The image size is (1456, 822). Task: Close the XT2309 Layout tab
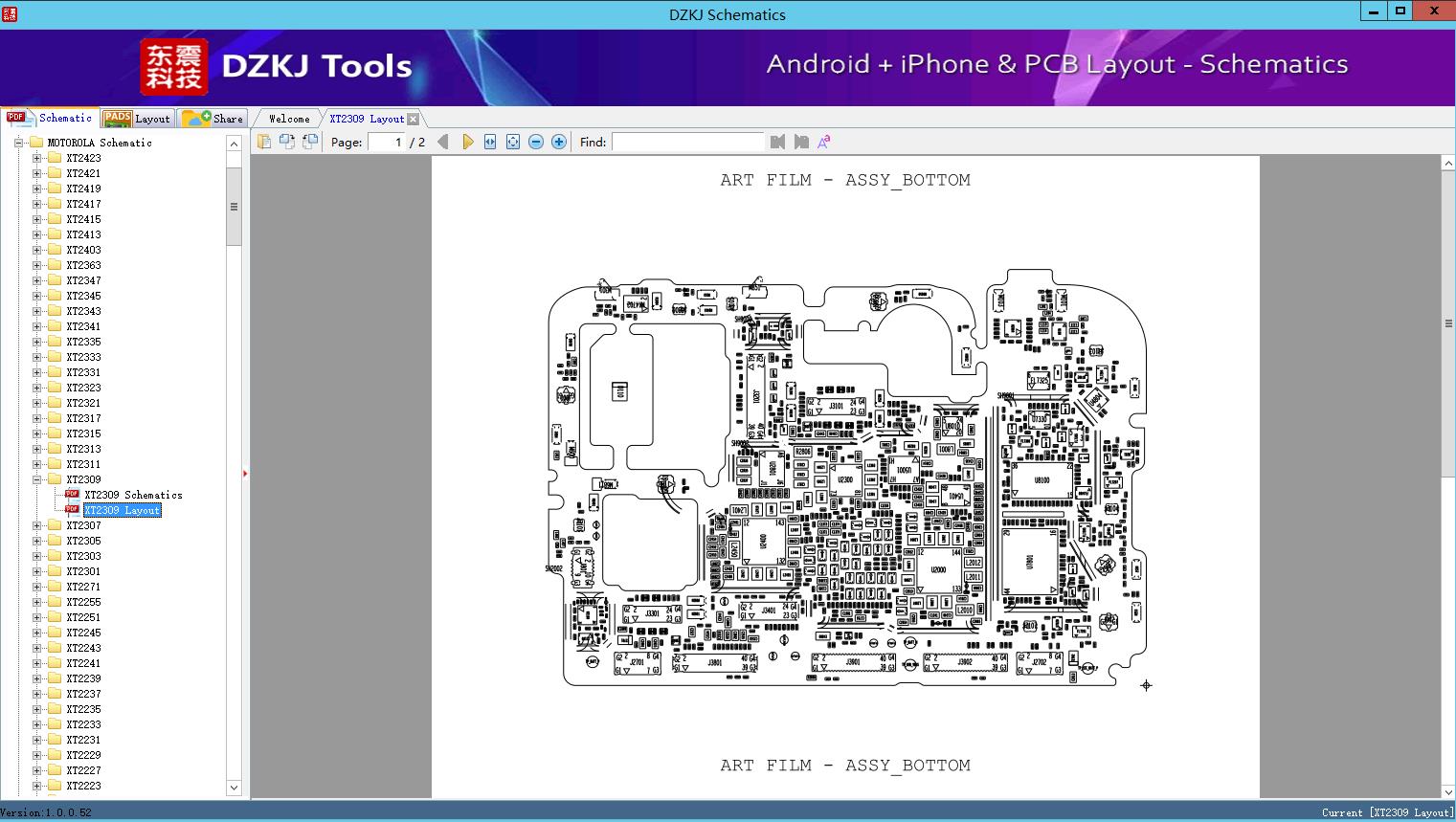[x=413, y=120]
